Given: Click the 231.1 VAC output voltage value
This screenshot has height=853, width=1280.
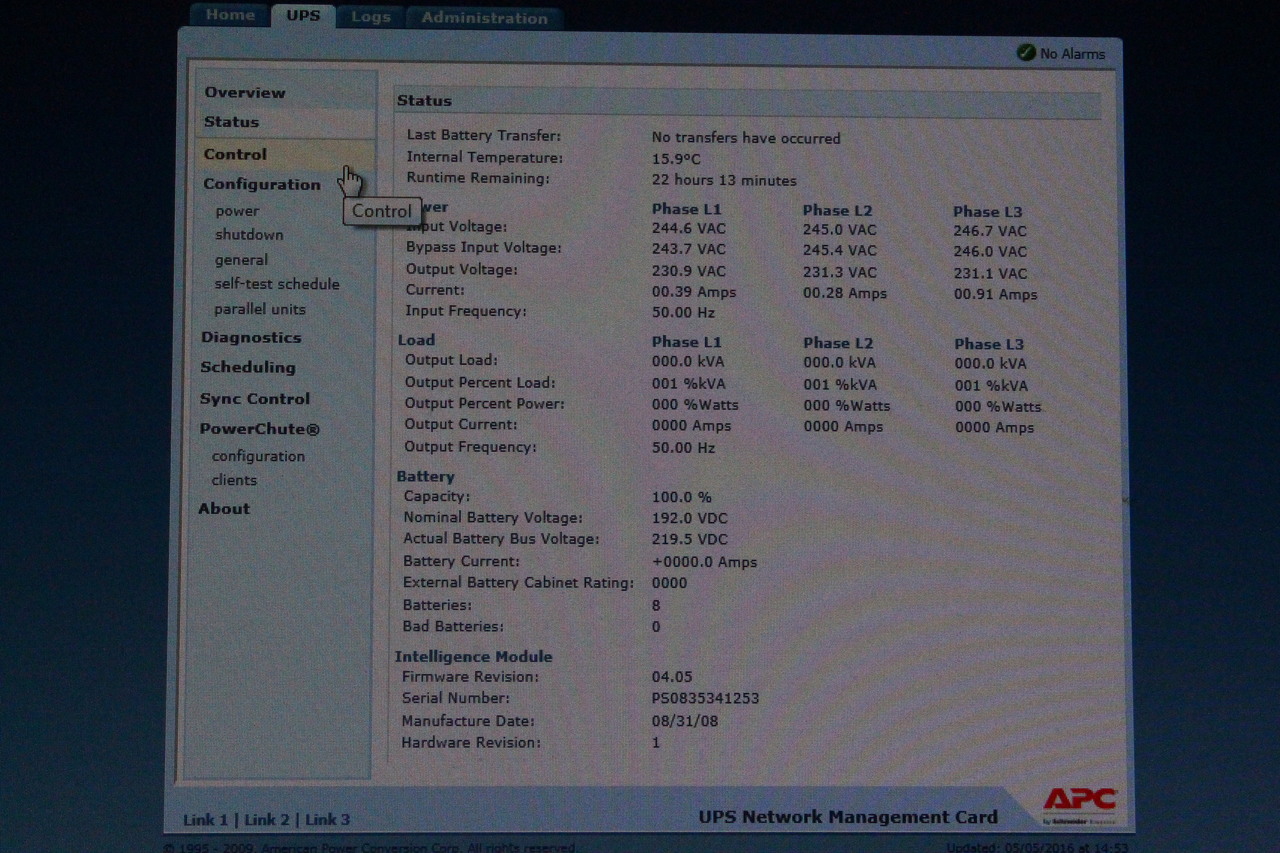Looking at the screenshot, I should (x=990, y=273).
